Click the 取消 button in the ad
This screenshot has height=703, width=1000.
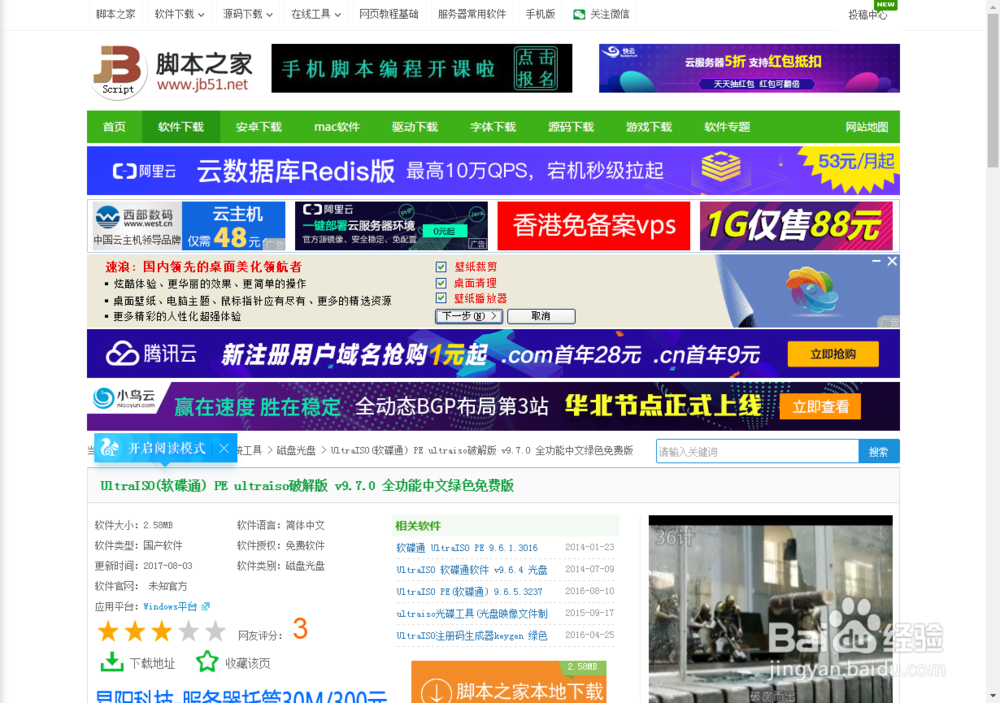(x=541, y=316)
